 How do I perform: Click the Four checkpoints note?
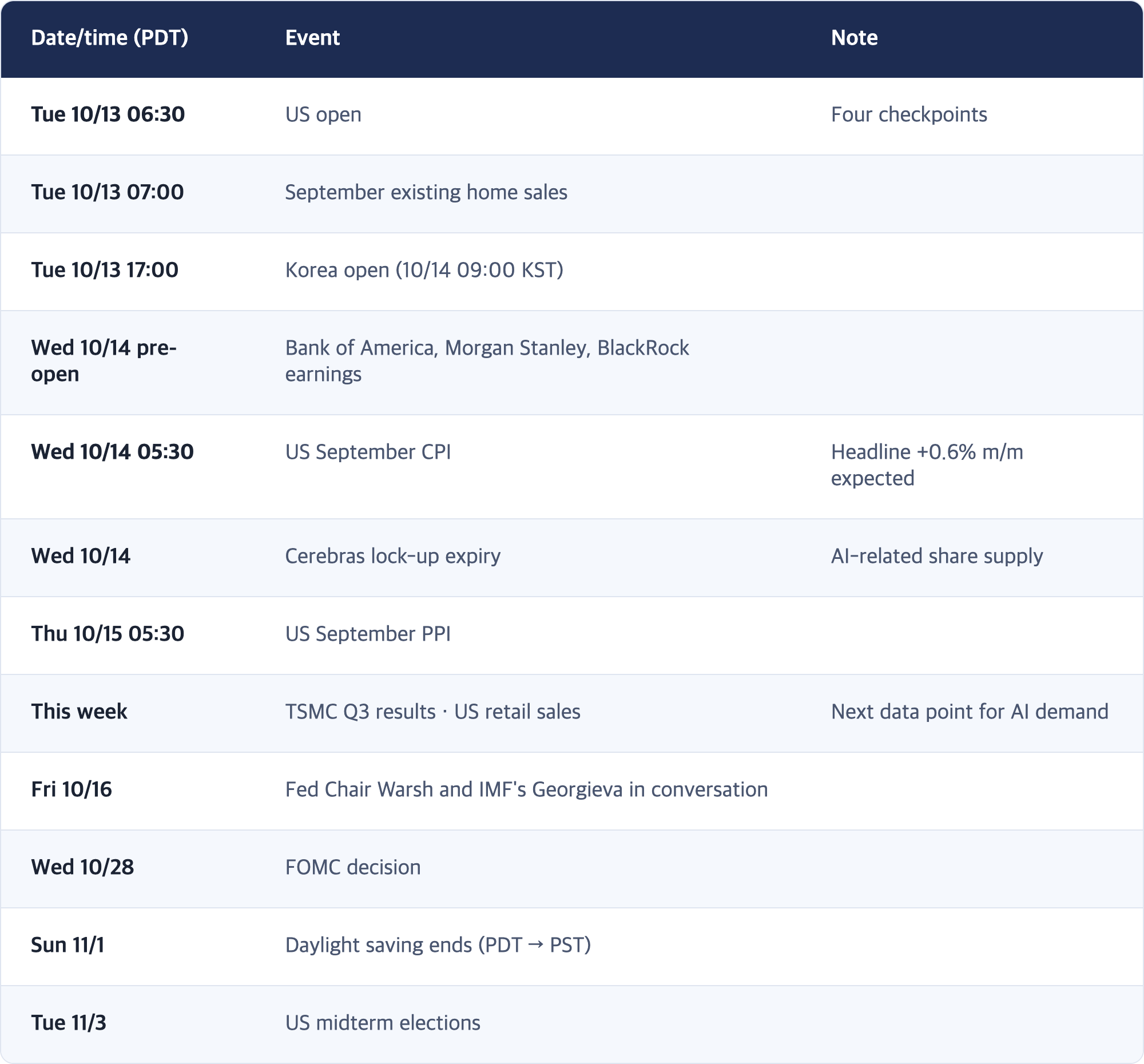tap(909, 115)
